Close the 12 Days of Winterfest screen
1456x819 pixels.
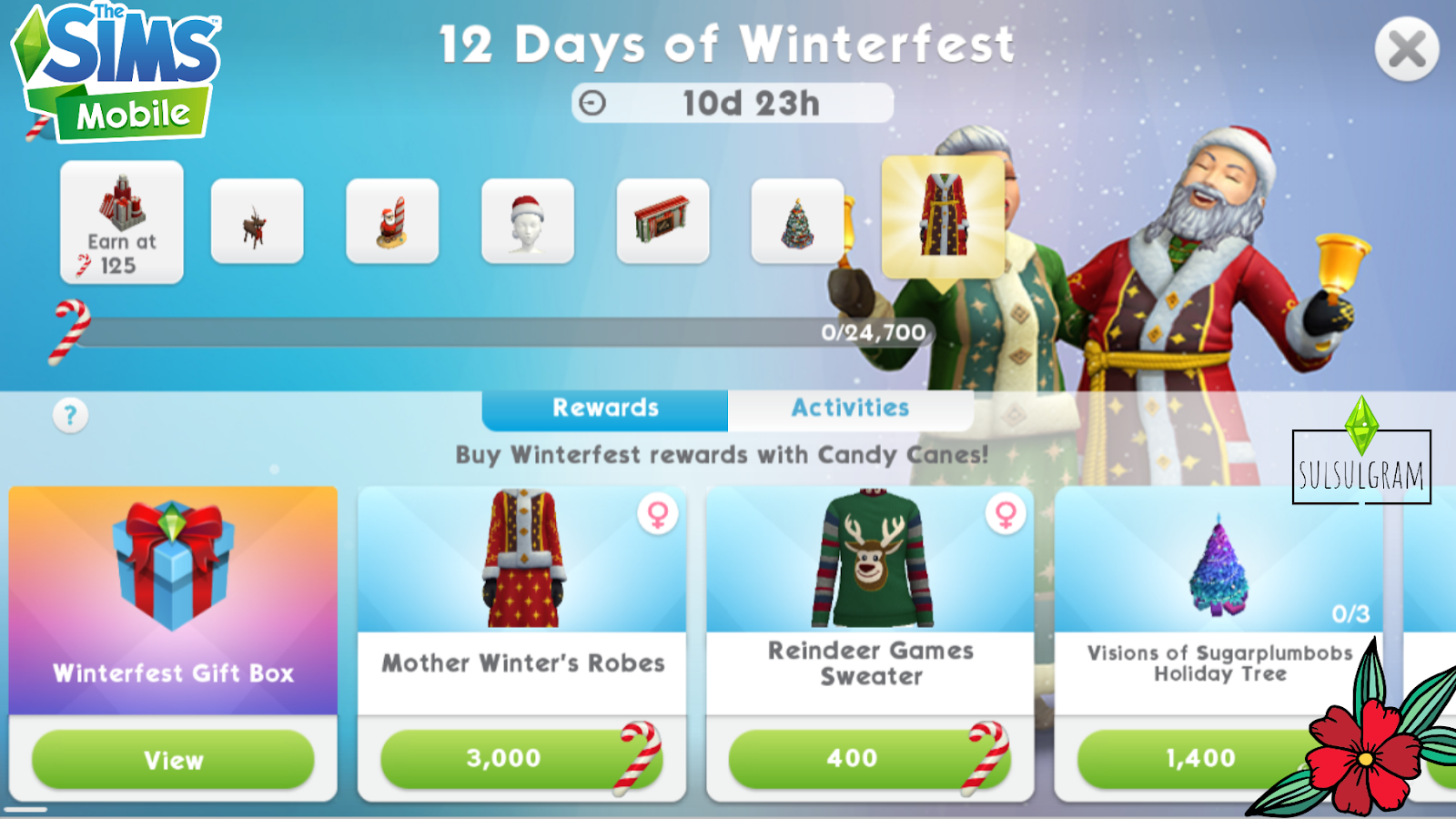pyautogui.click(x=1407, y=49)
